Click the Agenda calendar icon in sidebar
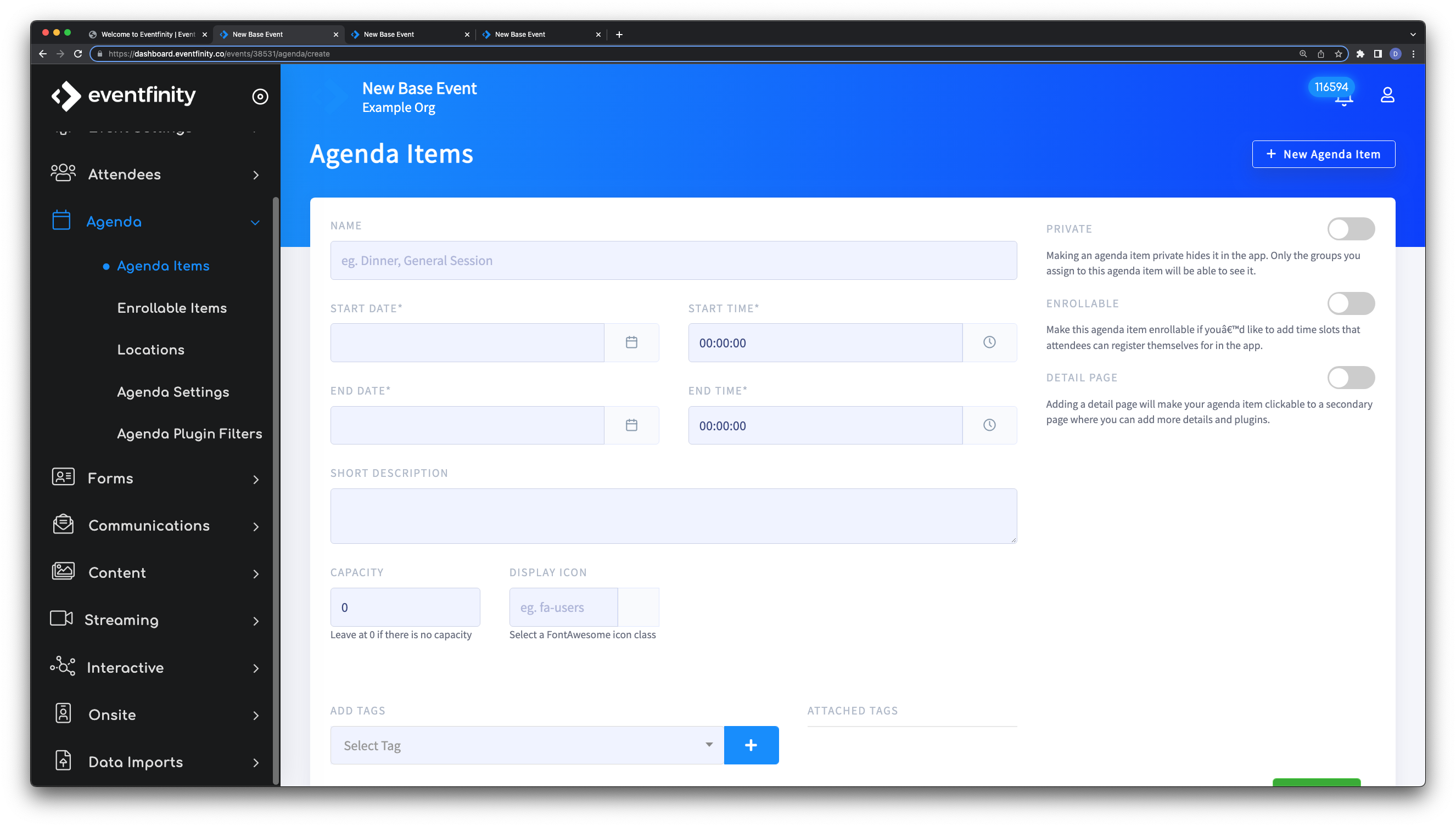This screenshot has height=827, width=1456. (61, 221)
